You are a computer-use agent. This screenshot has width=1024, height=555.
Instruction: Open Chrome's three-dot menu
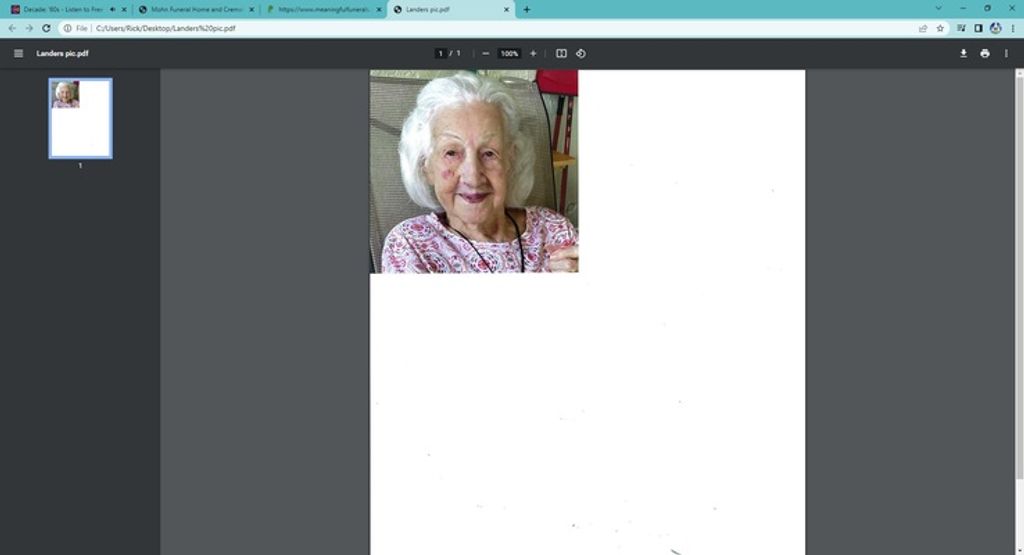(x=1013, y=28)
